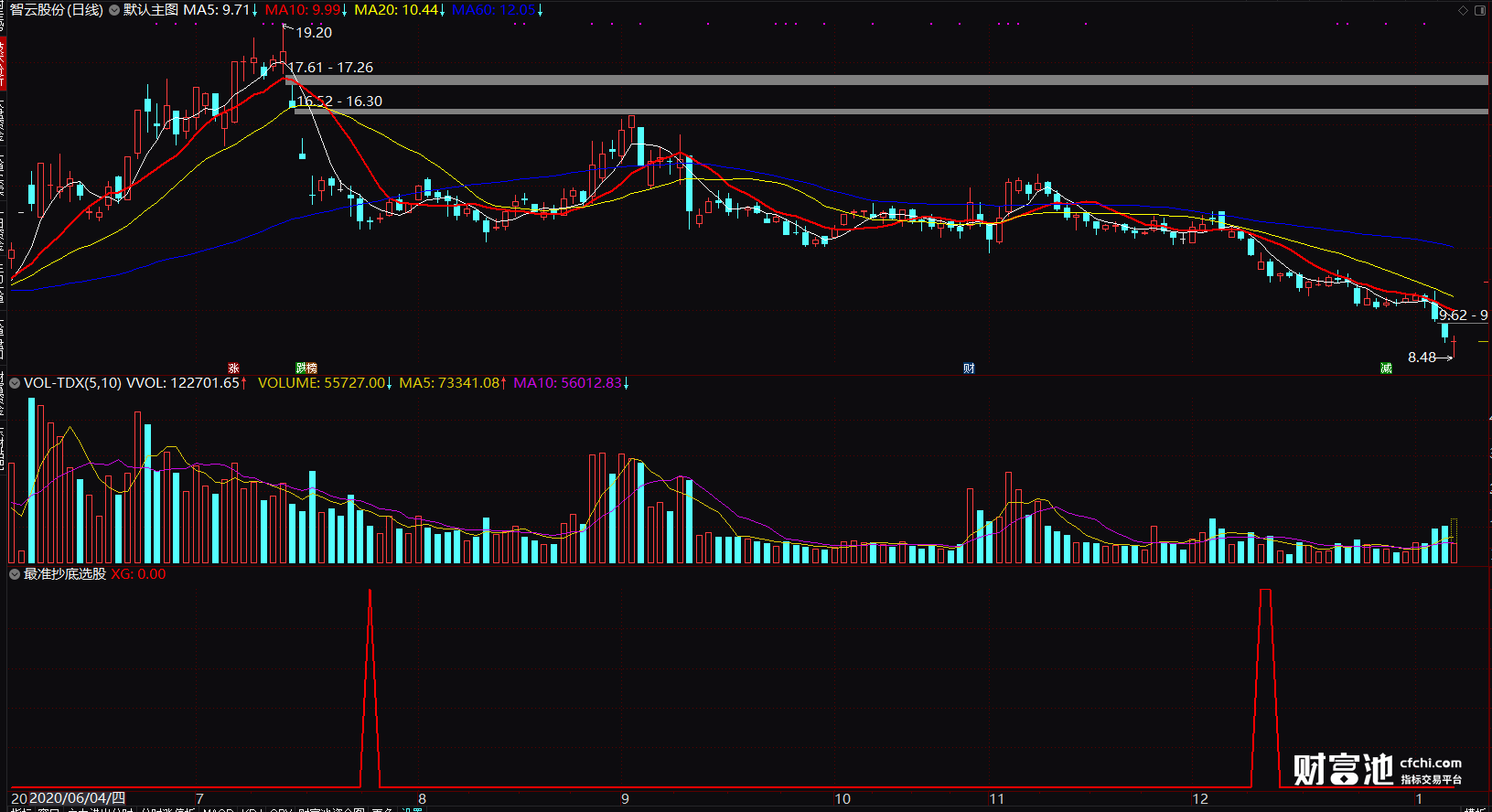Click the diamond icon at top right
1492x812 pixels.
pyautogui.click(x=1463, y=10)
